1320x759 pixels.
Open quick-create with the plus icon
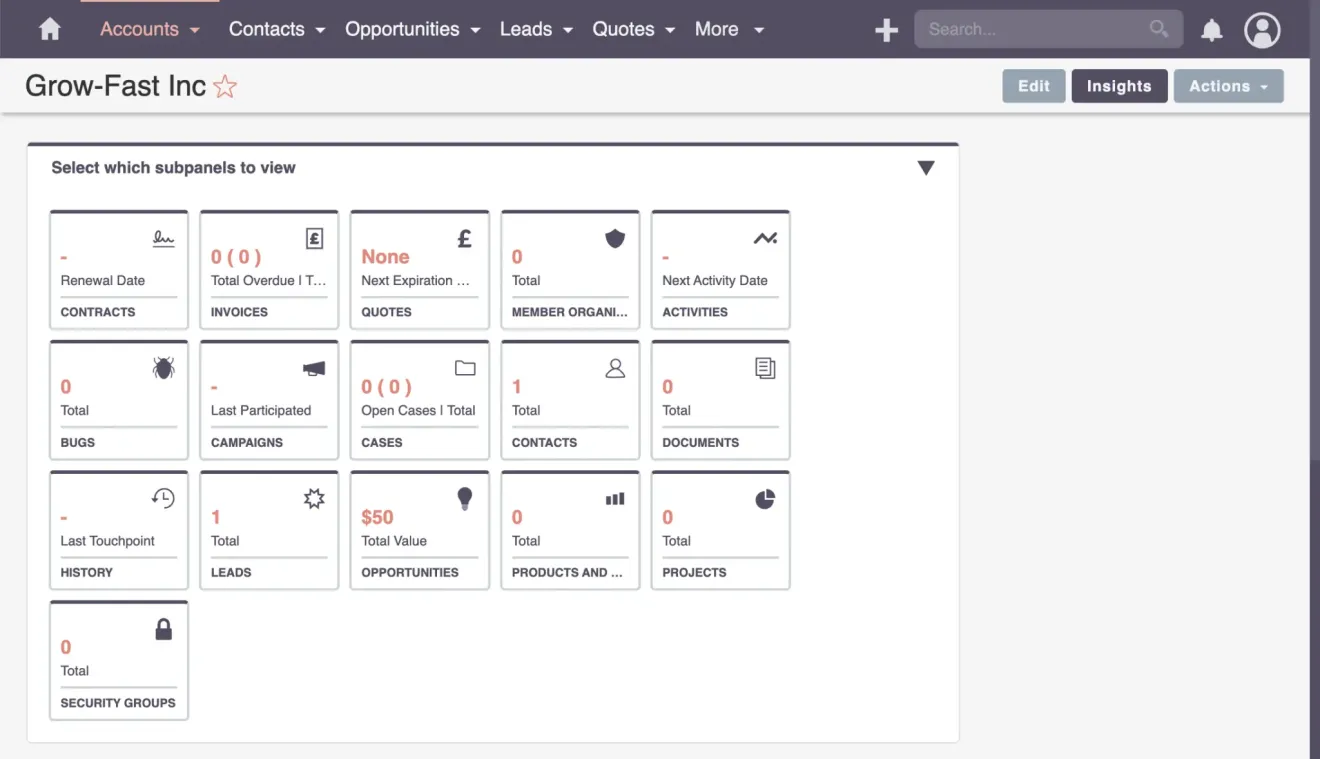pos(886,29)
